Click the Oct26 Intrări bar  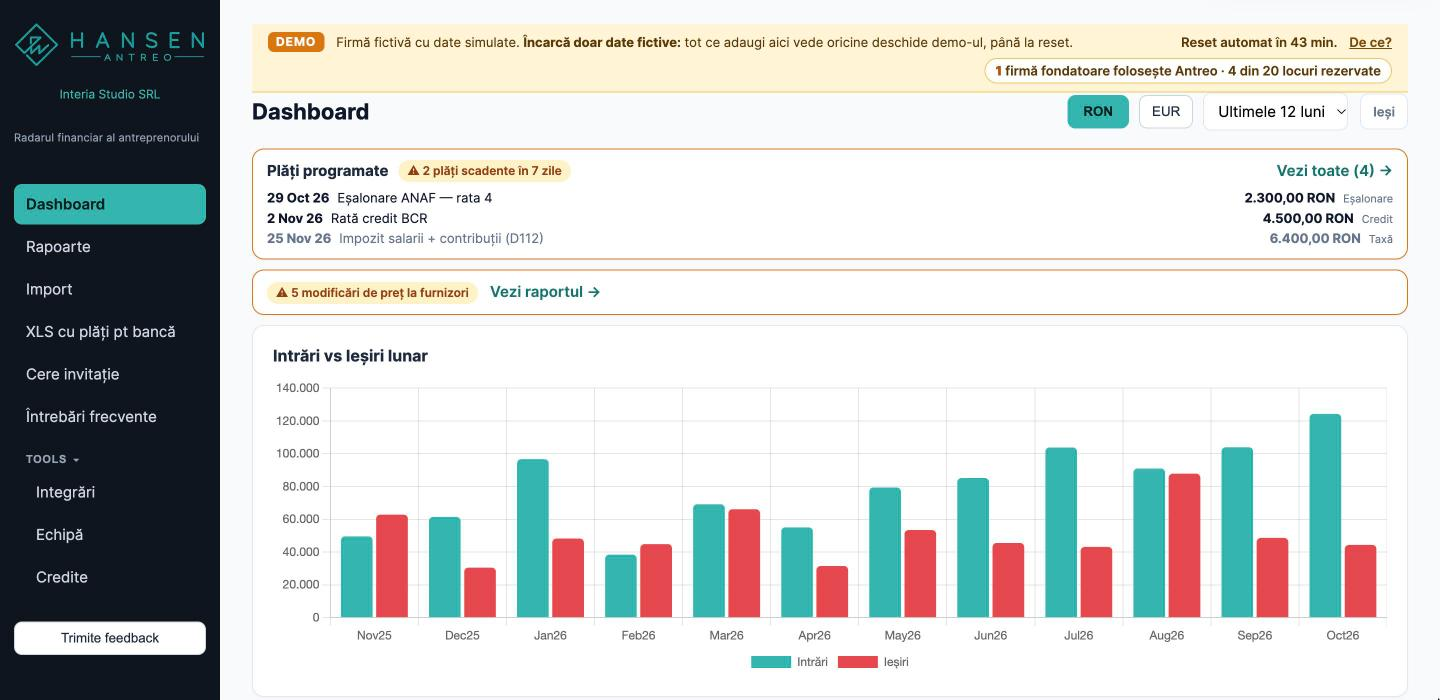[x=1325, y=516]
